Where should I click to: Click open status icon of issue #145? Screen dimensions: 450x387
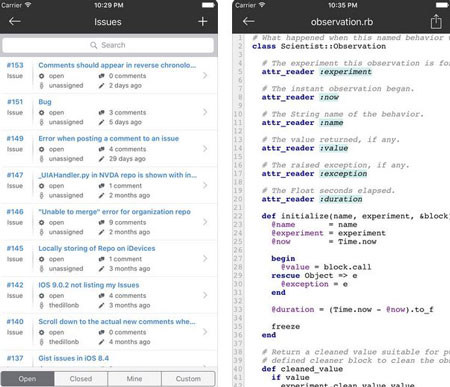pyautogui.click(x=42, y=259)
